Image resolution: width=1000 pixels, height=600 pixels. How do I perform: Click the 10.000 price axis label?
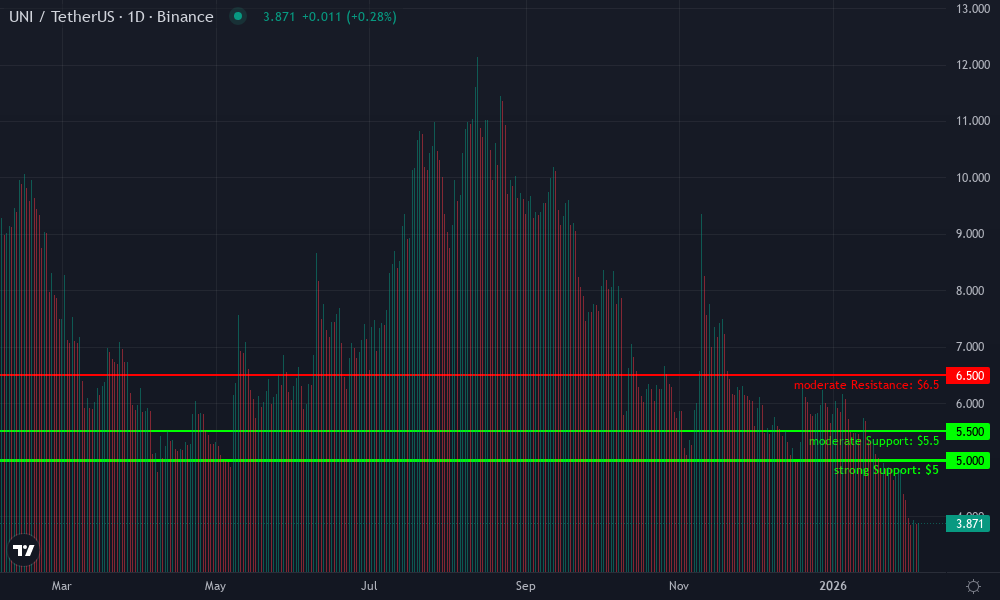pos(973,177)
